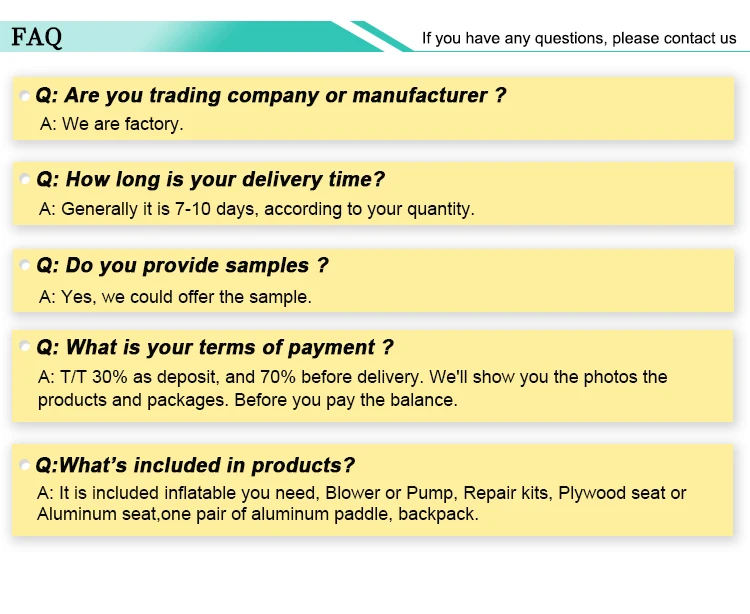Click the teal diagonal stripe in the header

coord(382,36)
